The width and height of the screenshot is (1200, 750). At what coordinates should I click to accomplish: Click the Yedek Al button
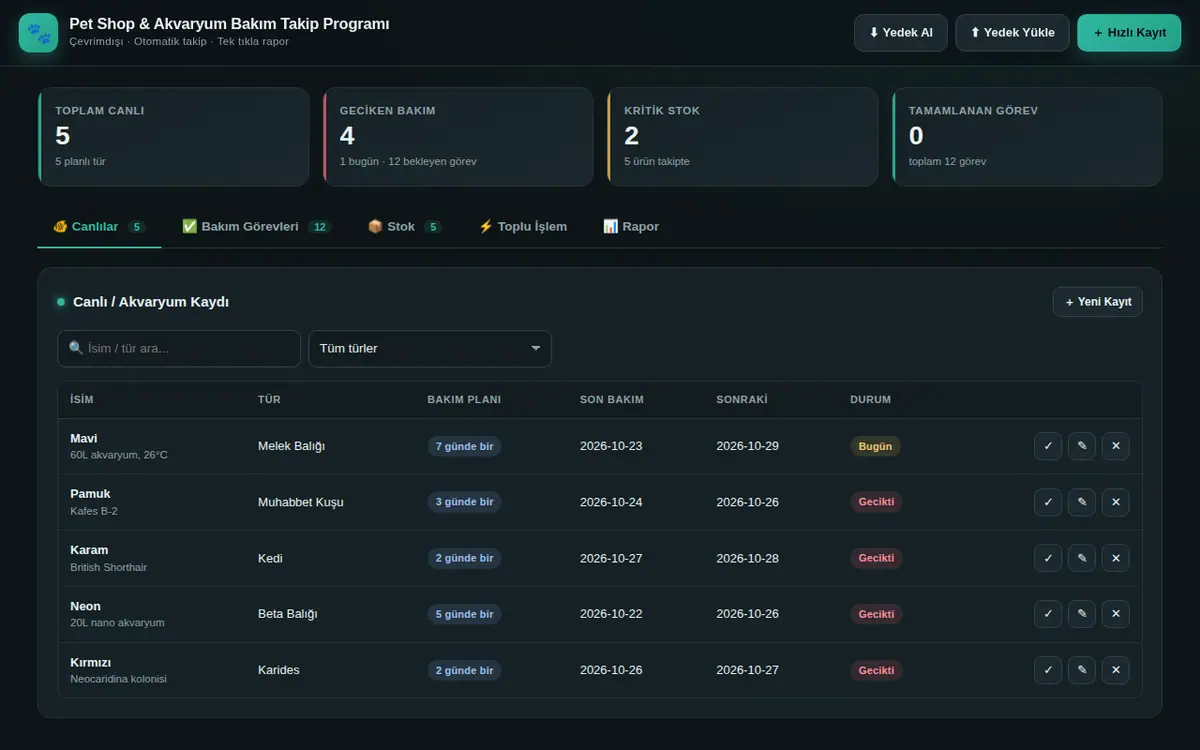(901, 33)
